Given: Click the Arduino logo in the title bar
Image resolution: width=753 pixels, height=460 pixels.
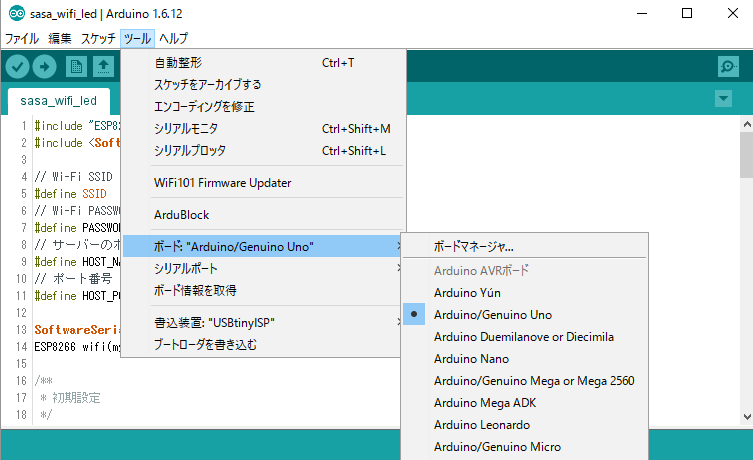Looking at the screenshot, I should 16,13.
